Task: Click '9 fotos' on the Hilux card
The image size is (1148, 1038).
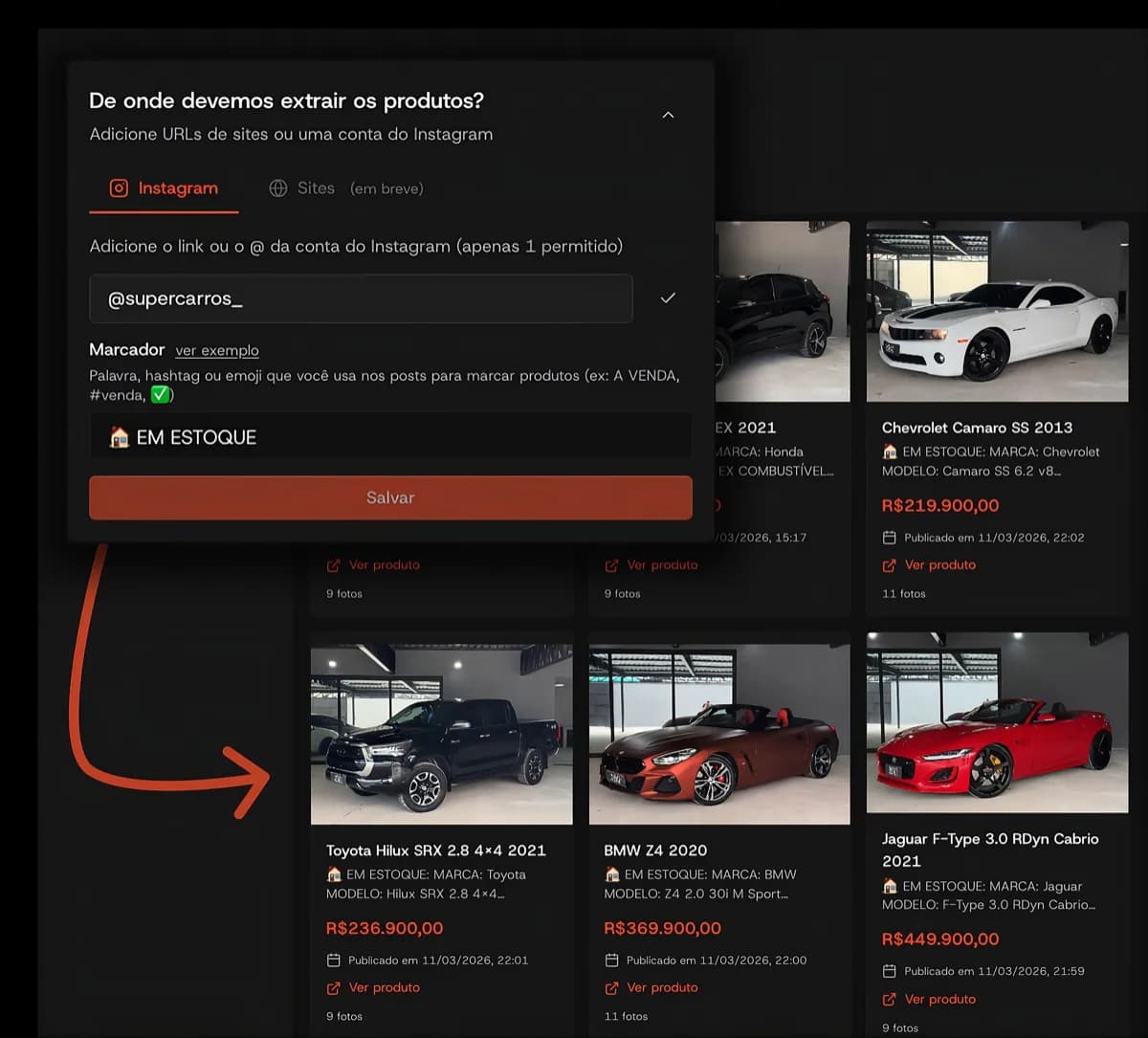Action: [344, 1016]
